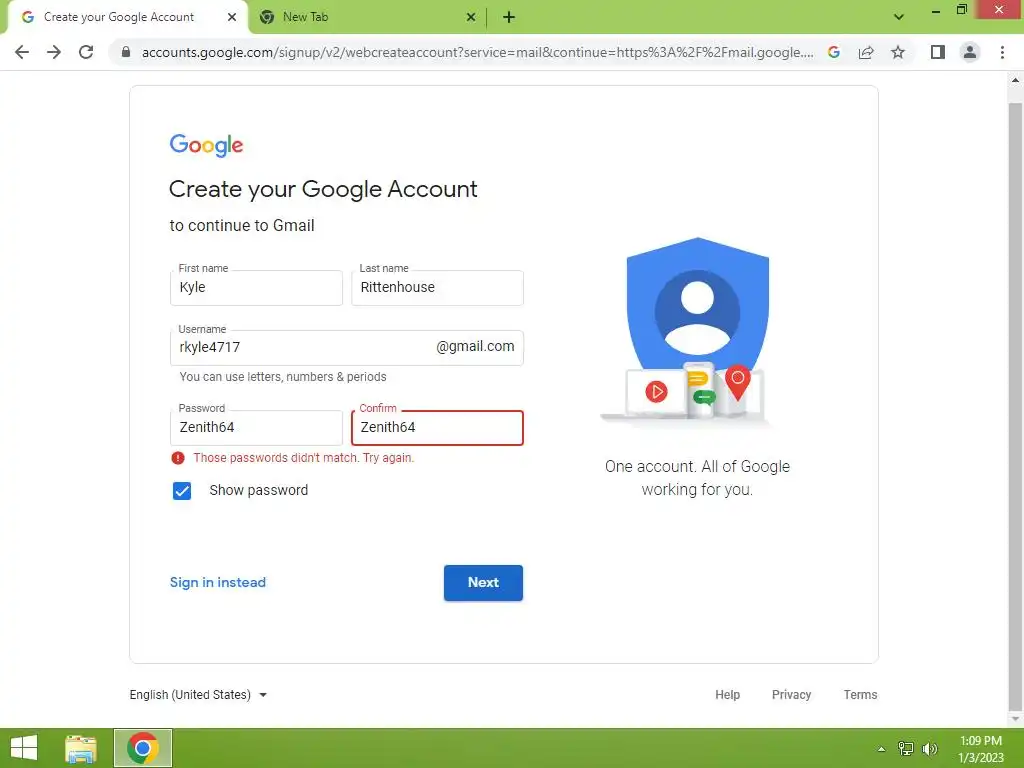
Task: Switch to the New Tab tab
Action: [x=367, y=17]
